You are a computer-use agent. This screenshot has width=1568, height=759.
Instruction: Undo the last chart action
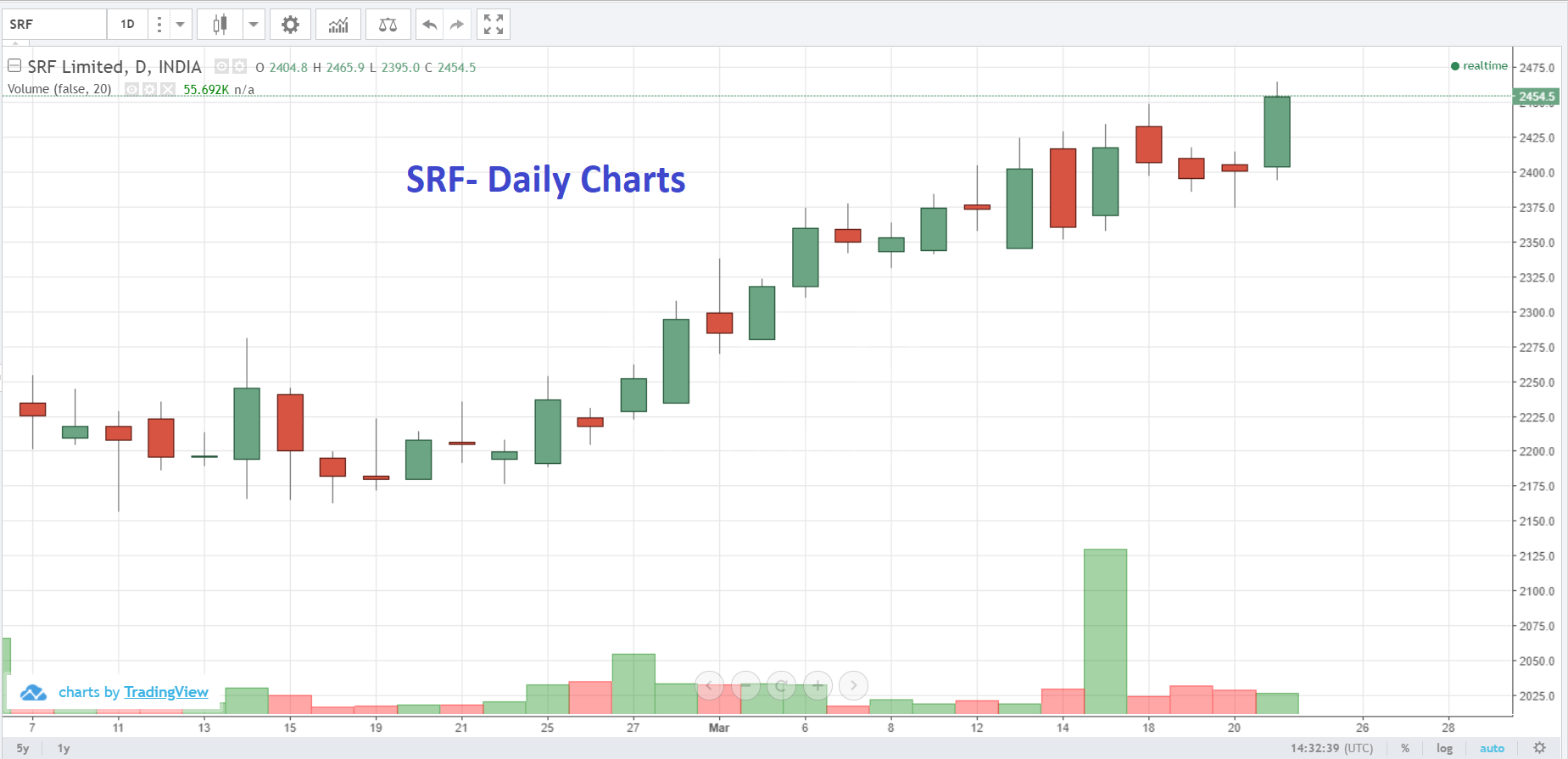[430, 25]
